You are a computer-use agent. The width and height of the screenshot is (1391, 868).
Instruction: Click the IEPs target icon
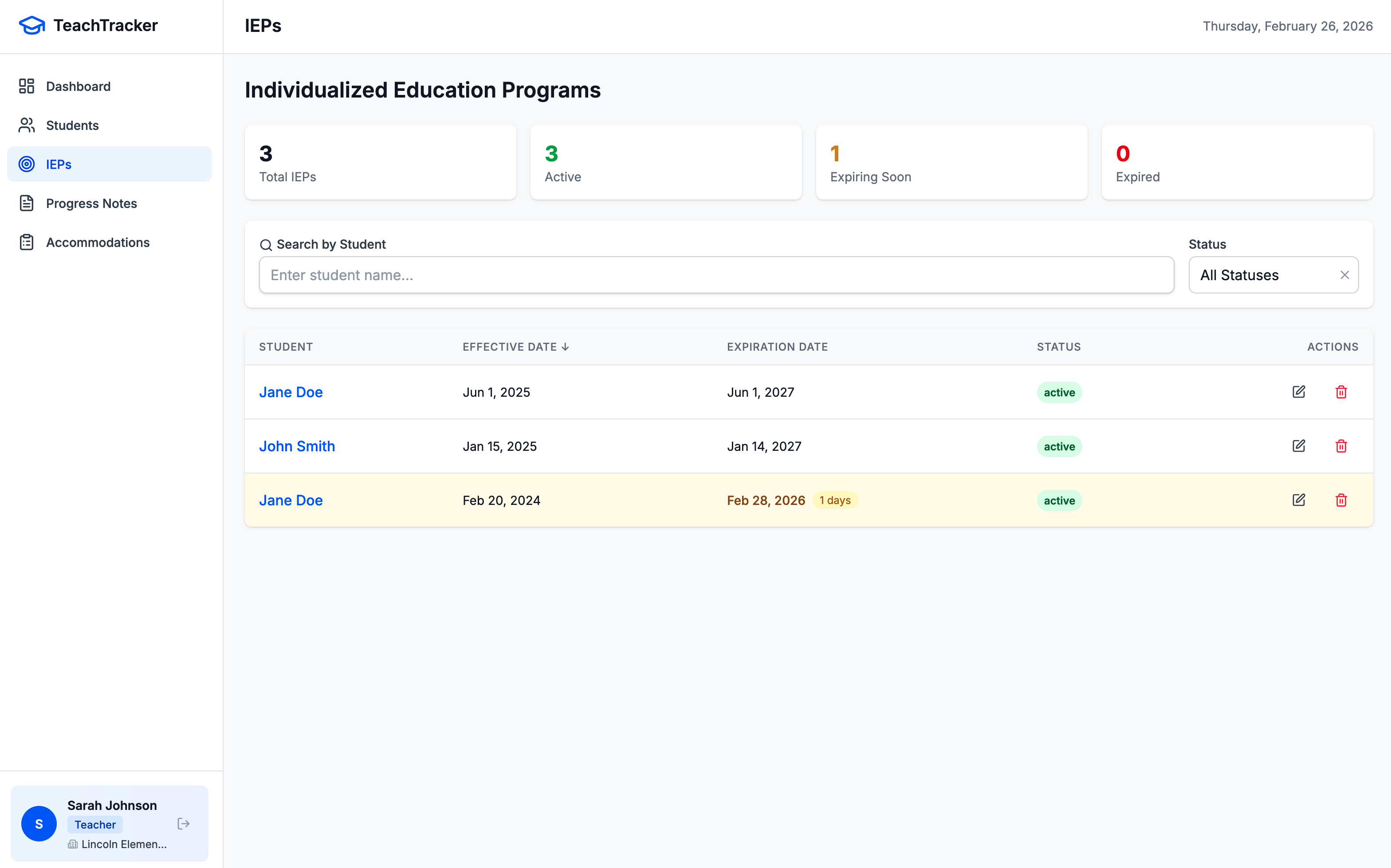[27, 164]
